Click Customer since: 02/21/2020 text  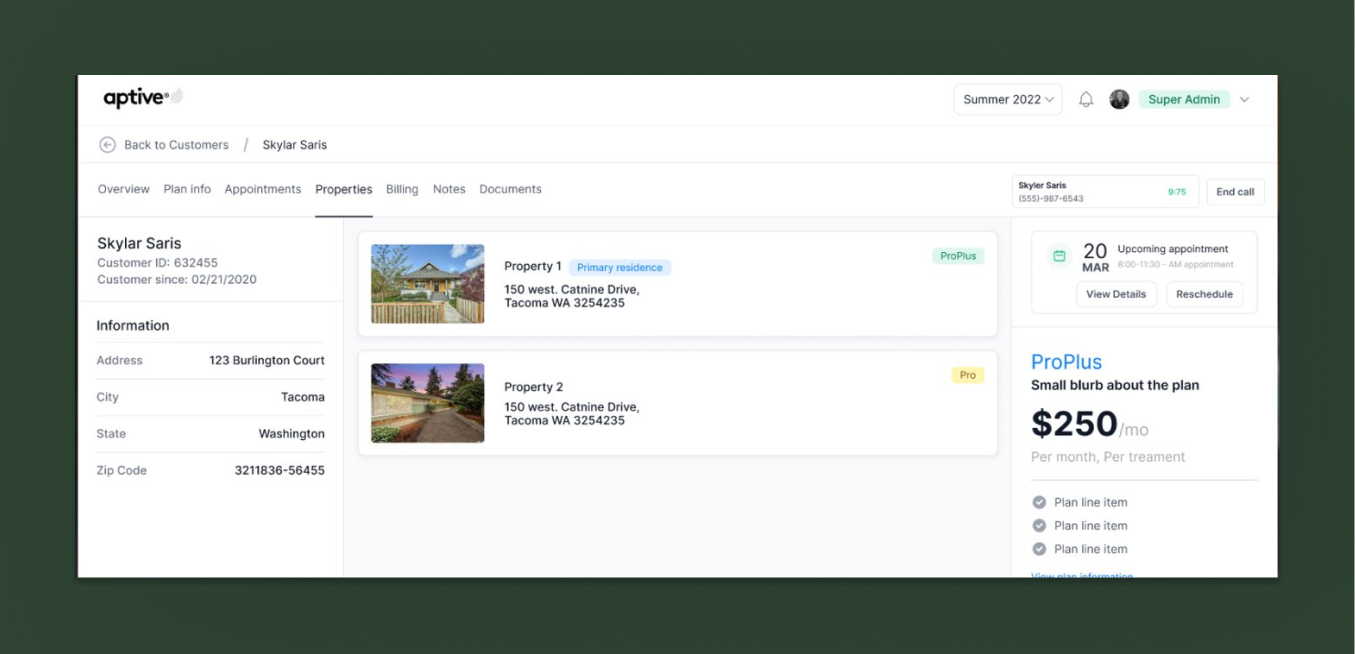click(177, 280)
